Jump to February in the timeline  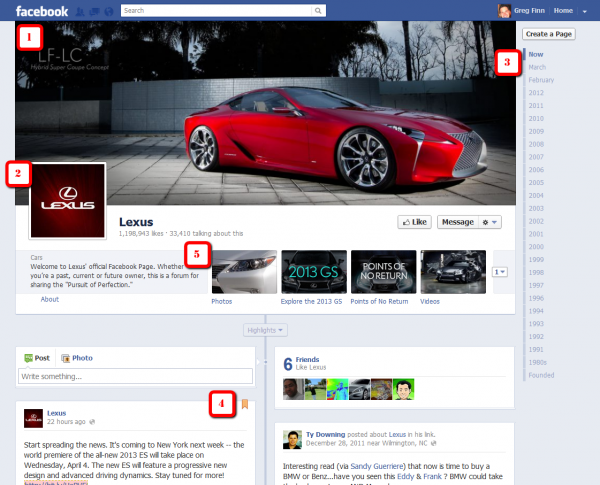pyautogui.click(x=541, y=80)
